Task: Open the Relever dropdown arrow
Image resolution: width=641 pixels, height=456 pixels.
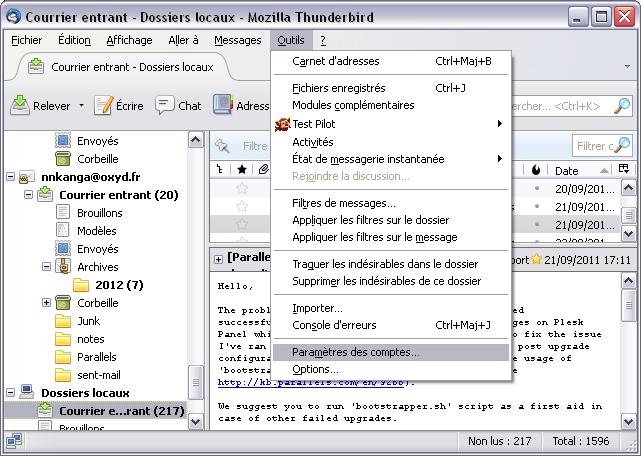Action: [x=81, y=106]
